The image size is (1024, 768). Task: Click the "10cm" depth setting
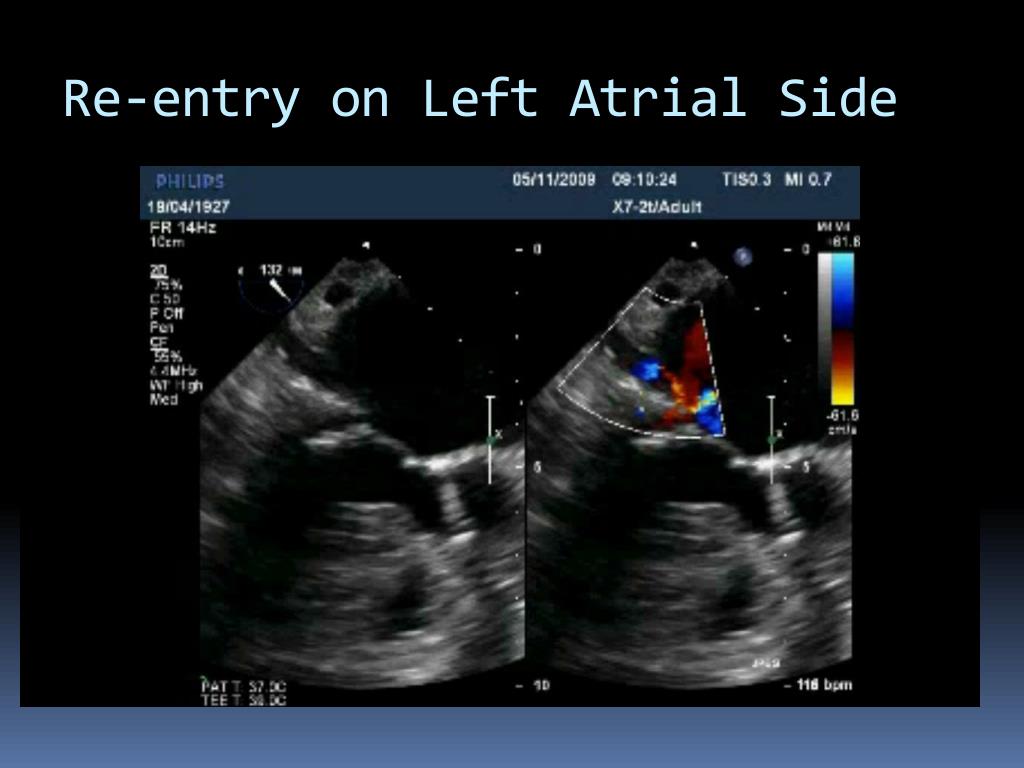(x=167, y=242)
